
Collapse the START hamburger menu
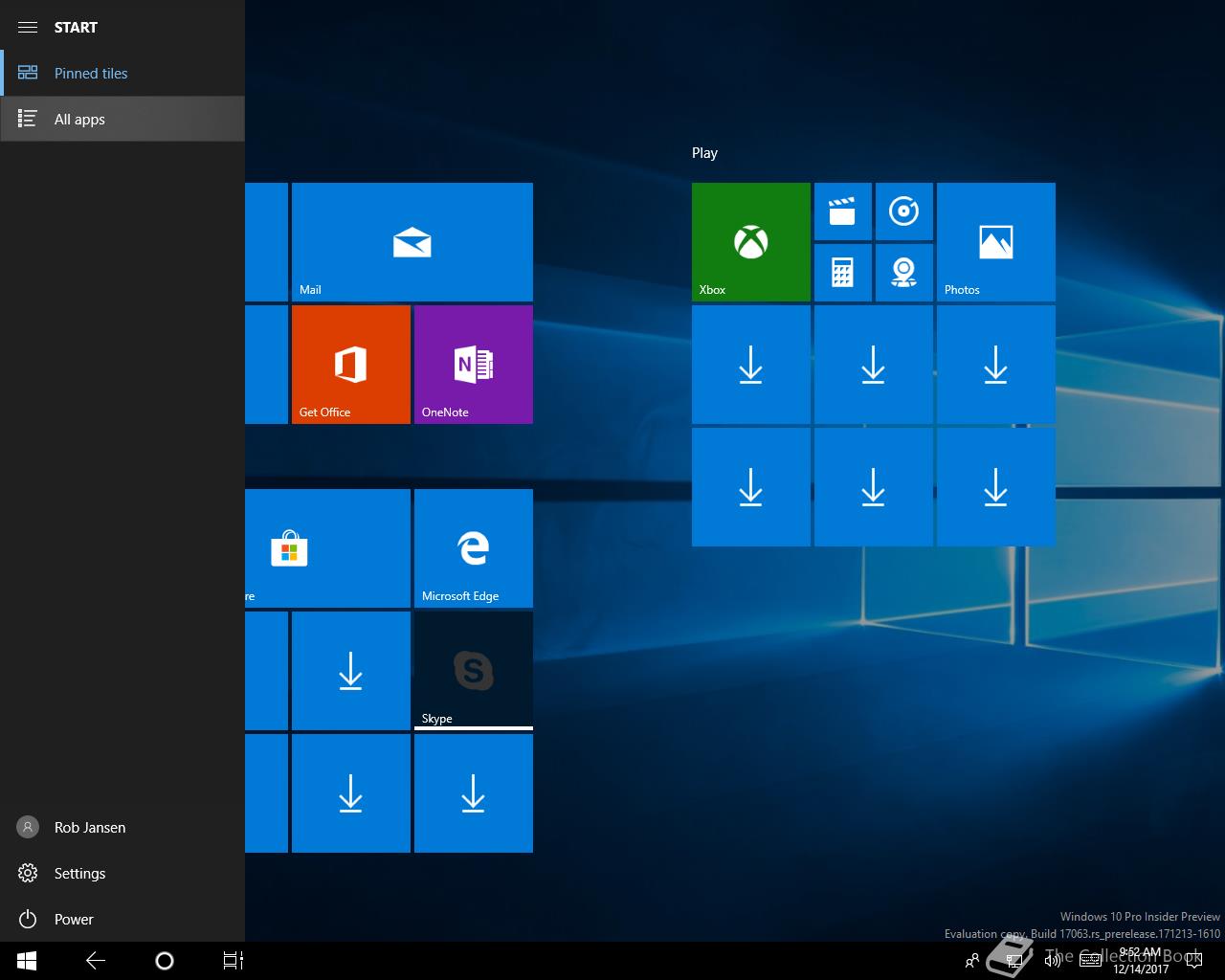(28, 27)
